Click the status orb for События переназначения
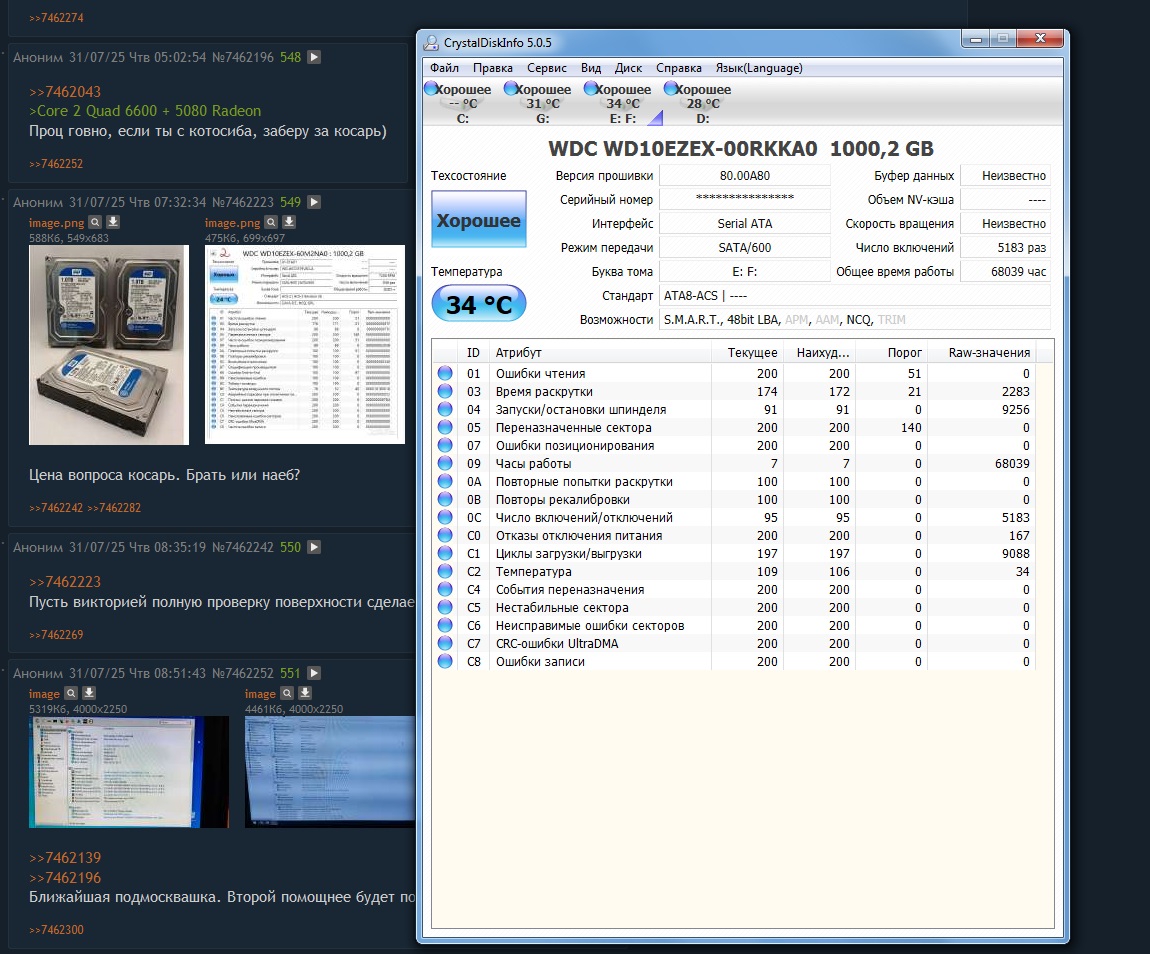Screen dimensions: 1150x954 (x=445, y=589)
